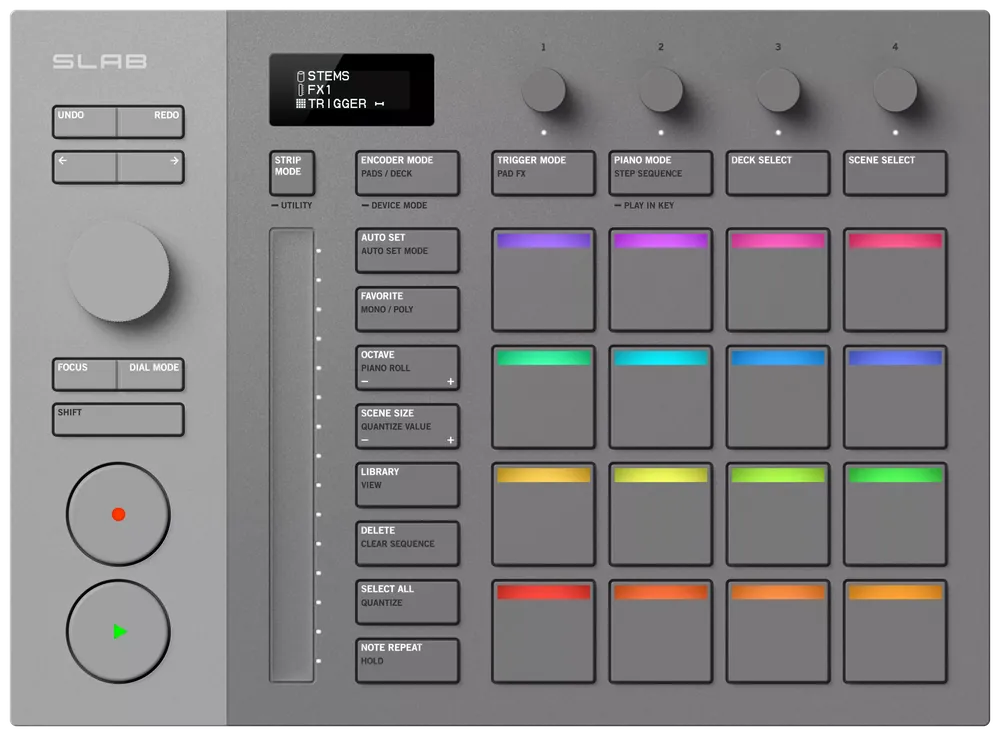Image resolution: width=1000 pixels, height=736 pixels.
Task: Grab encoder knob 1
Action: (x=543, y=90)
